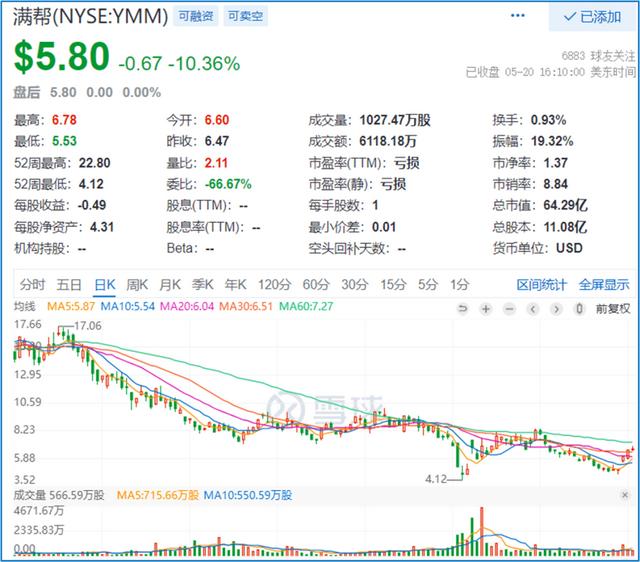Viewport: 640px width, 562px height.
Task: Click the MA30:6.51 moving average label
Action: [x=246, y=306]
